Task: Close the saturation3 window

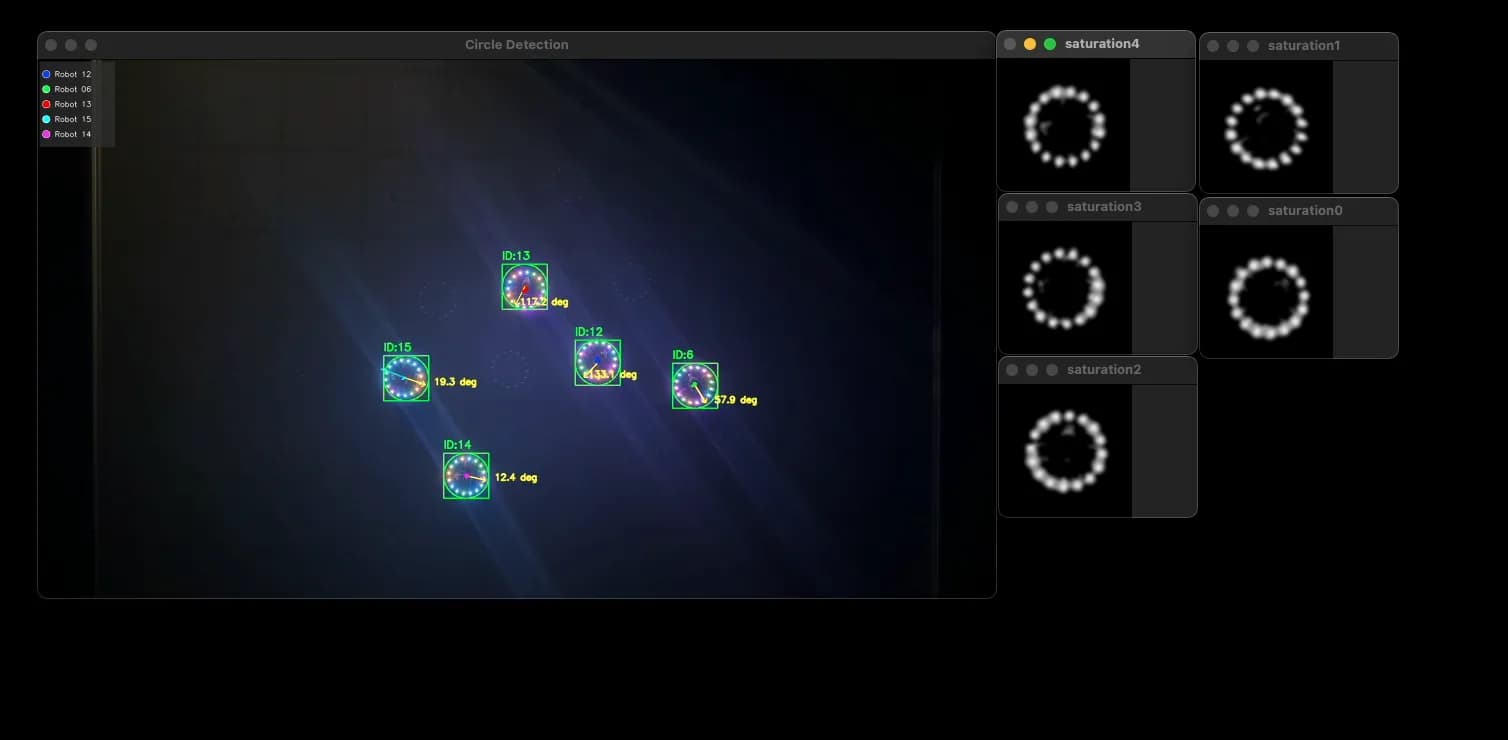Action: coord(1012,207)
